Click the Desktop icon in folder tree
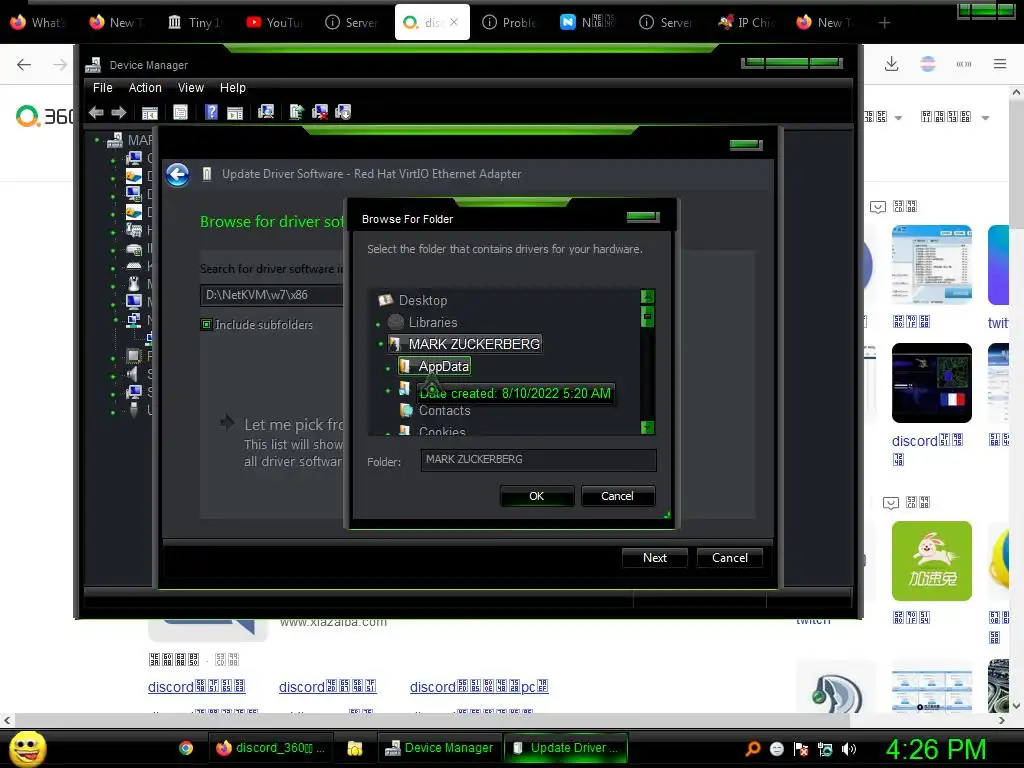 [x=385, y=300]
